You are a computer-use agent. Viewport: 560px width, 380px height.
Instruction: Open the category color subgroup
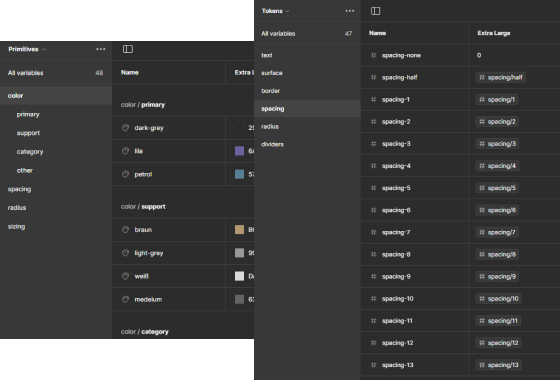coord(30,152)
